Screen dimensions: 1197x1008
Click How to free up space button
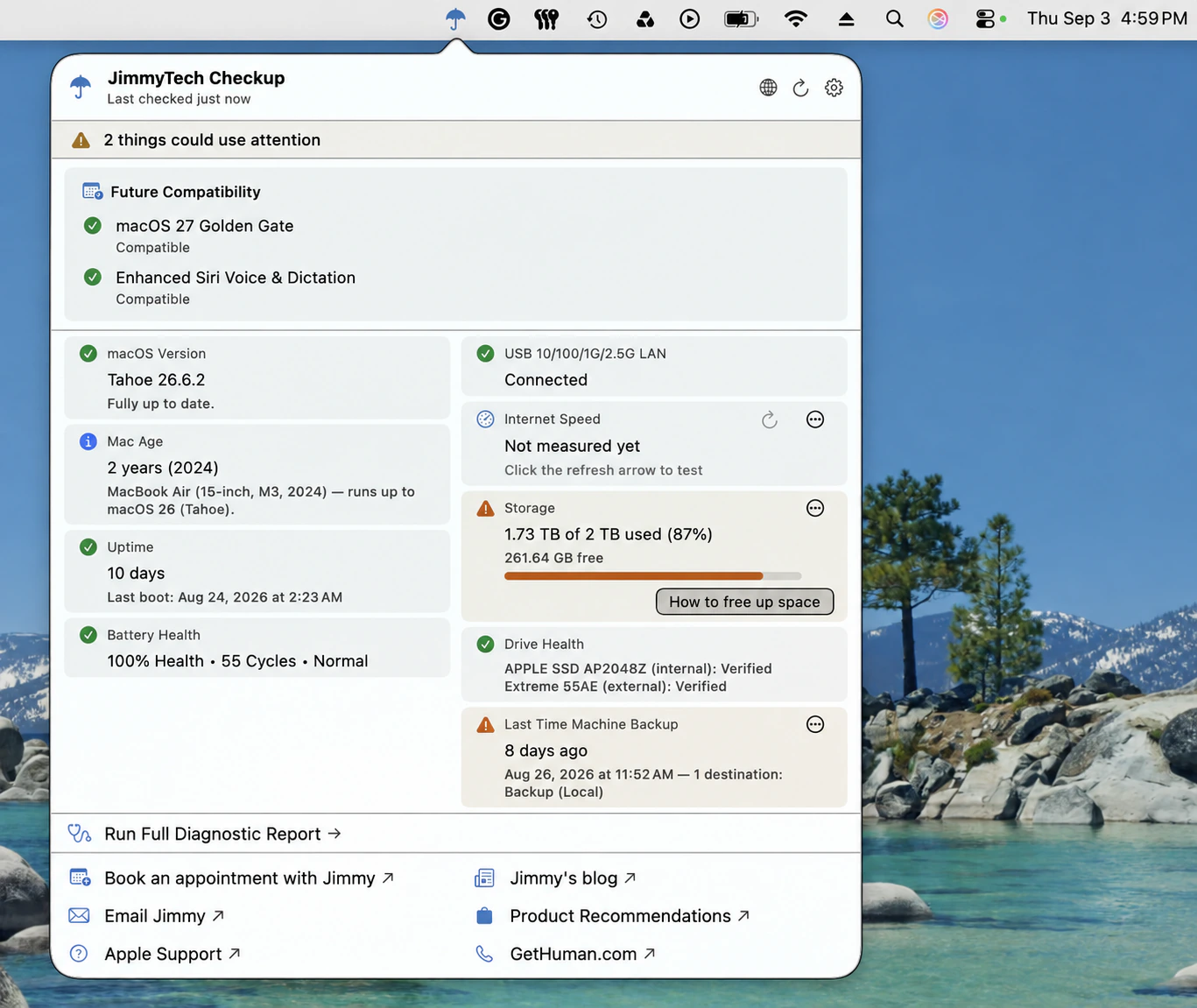tap(744, 602)
